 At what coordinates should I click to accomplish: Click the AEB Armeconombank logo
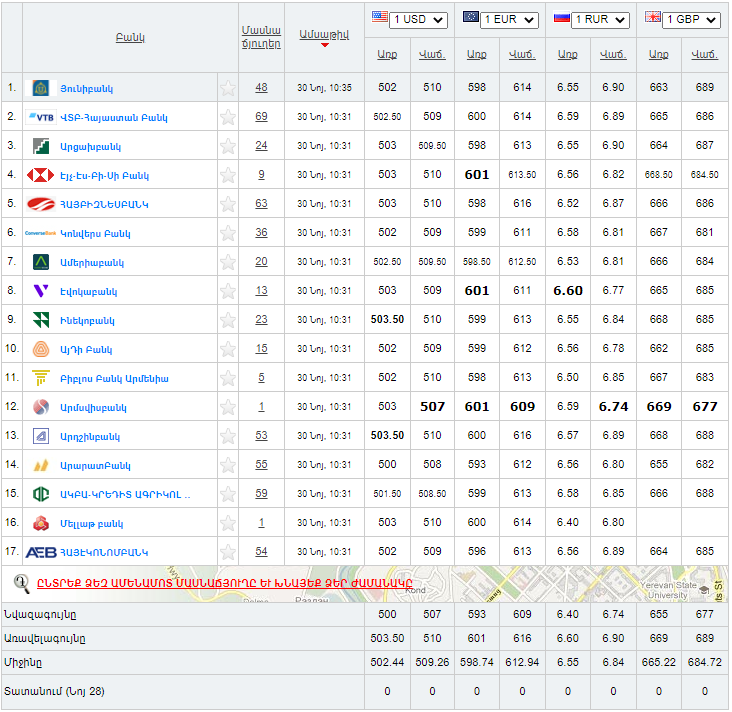coord(41,552)
